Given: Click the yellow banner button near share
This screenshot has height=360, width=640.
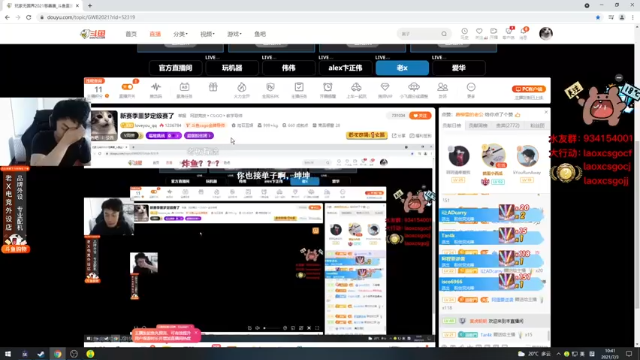Looking at the screenshot, I should tap(367, 135).
